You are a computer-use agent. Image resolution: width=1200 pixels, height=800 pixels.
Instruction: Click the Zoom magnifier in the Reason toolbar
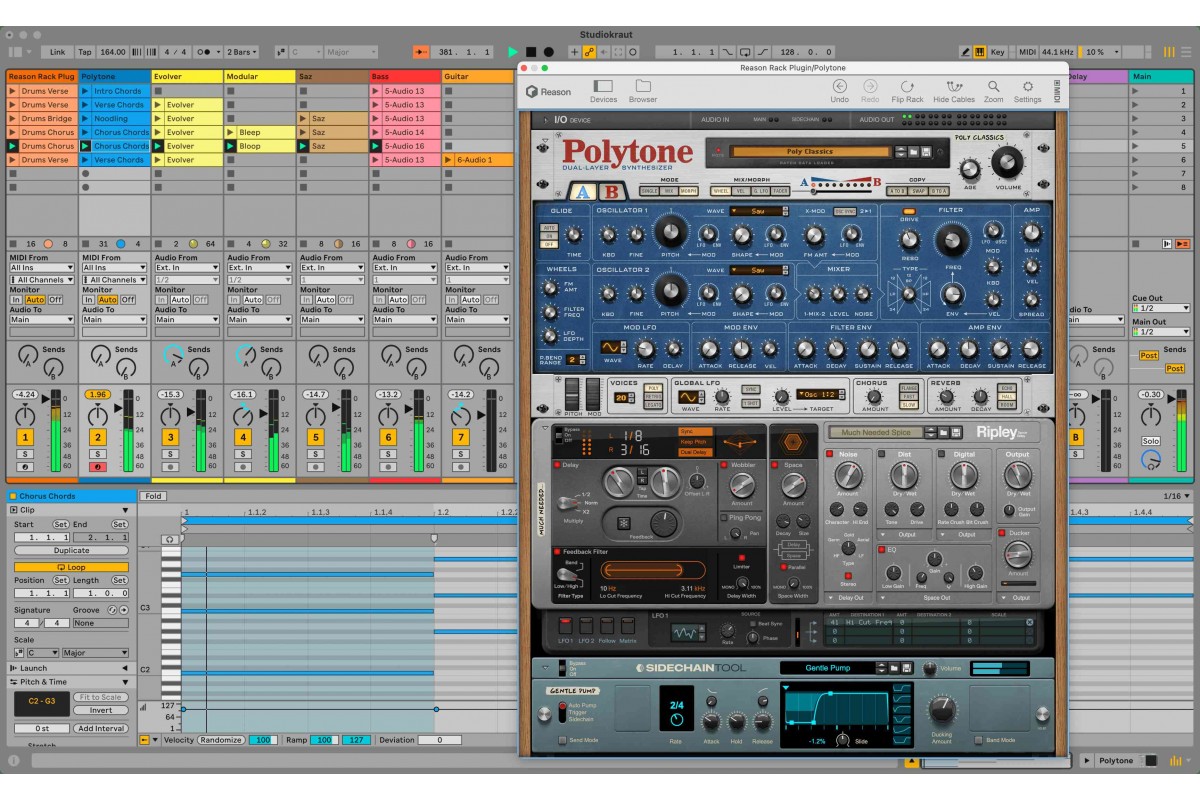click(992, 88)
